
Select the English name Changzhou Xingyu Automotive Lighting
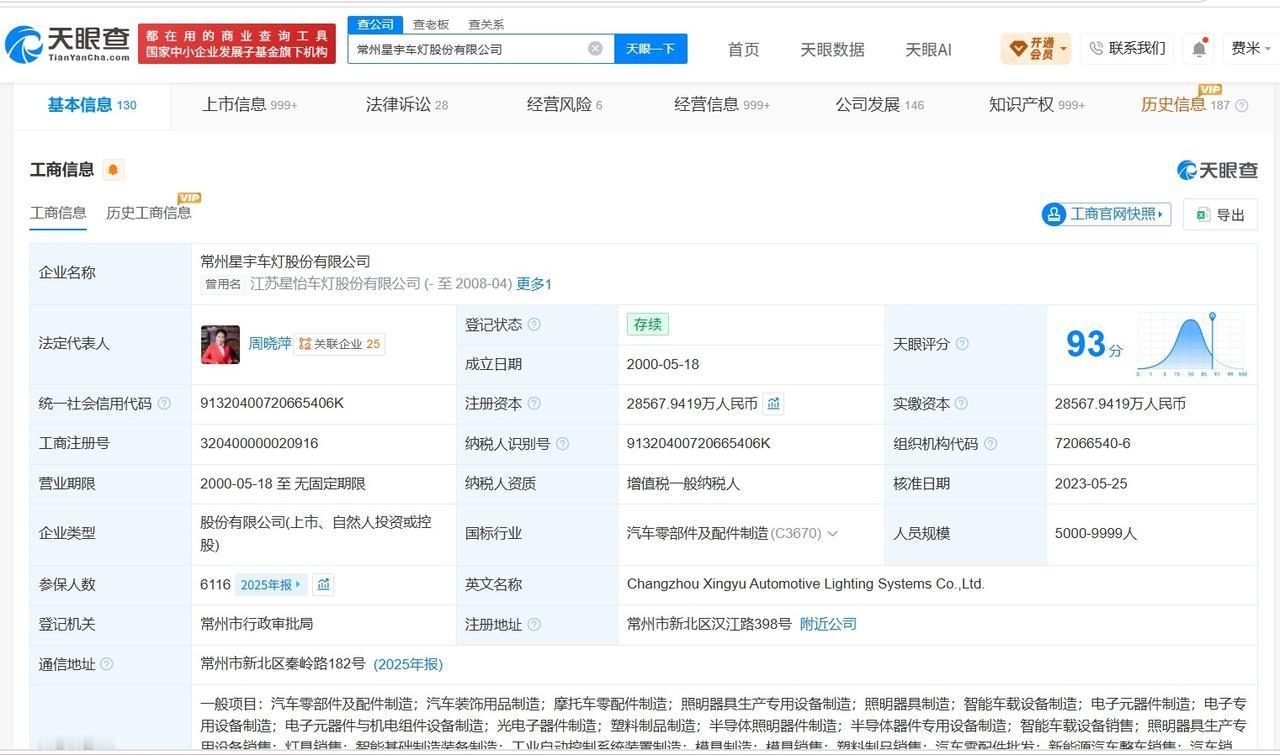(x=806, y=584)
